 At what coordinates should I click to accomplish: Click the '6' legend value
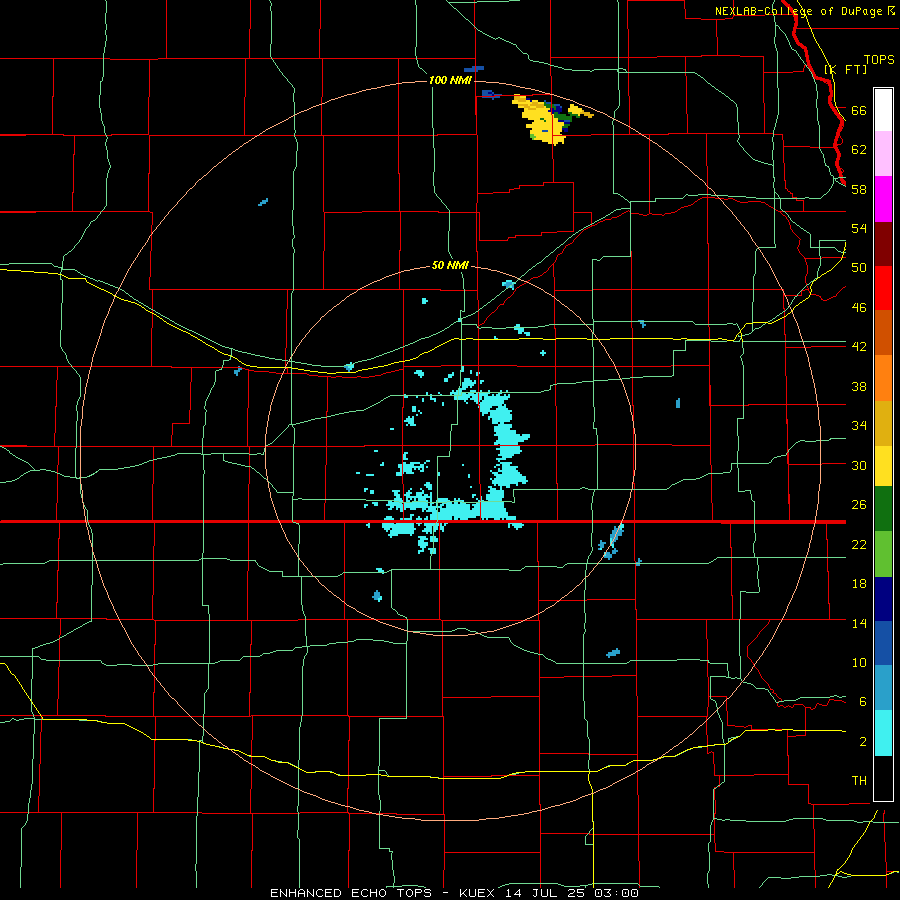[x=862, y=702]
